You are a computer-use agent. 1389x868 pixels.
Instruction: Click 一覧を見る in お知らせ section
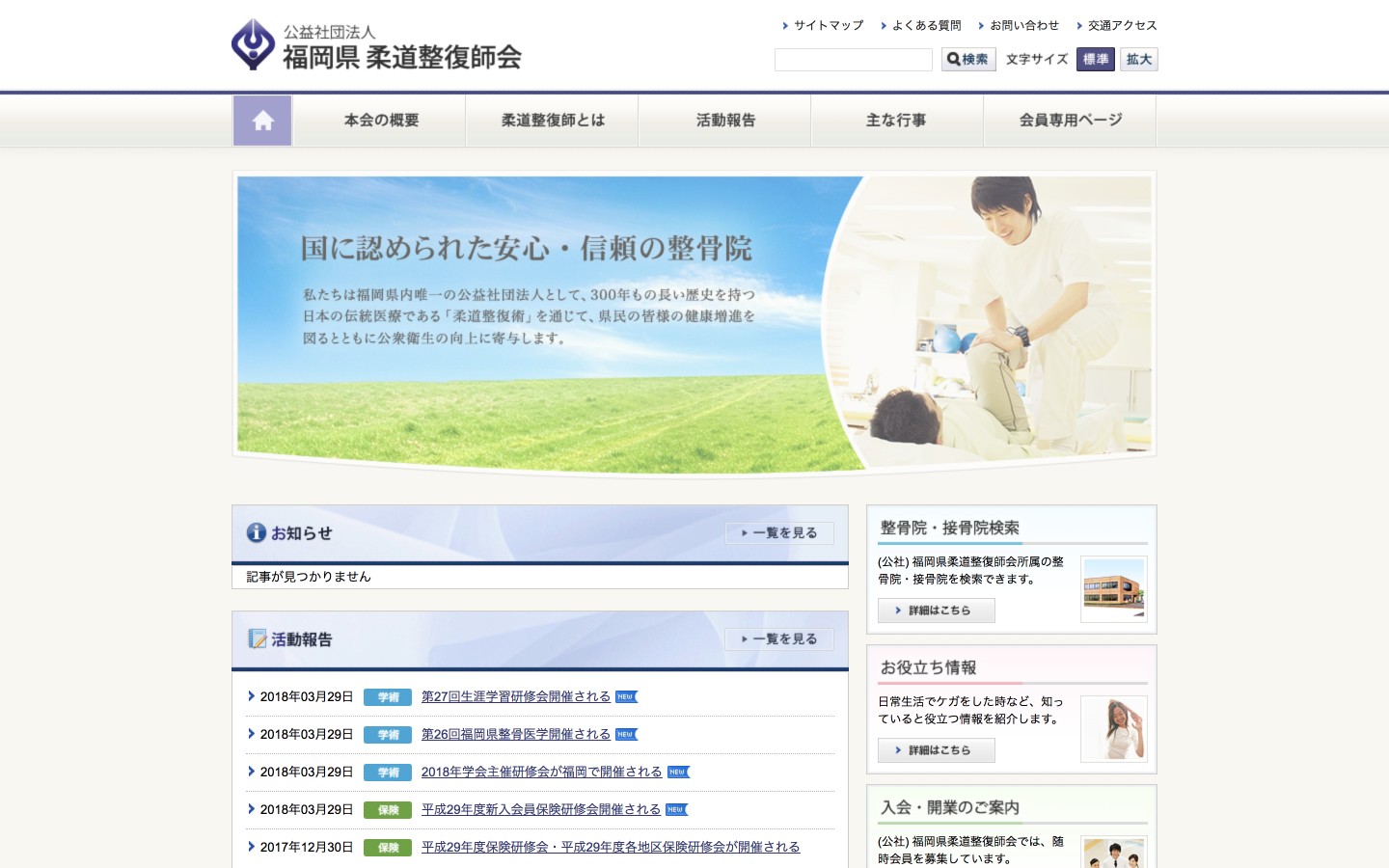tap(779, 533)
